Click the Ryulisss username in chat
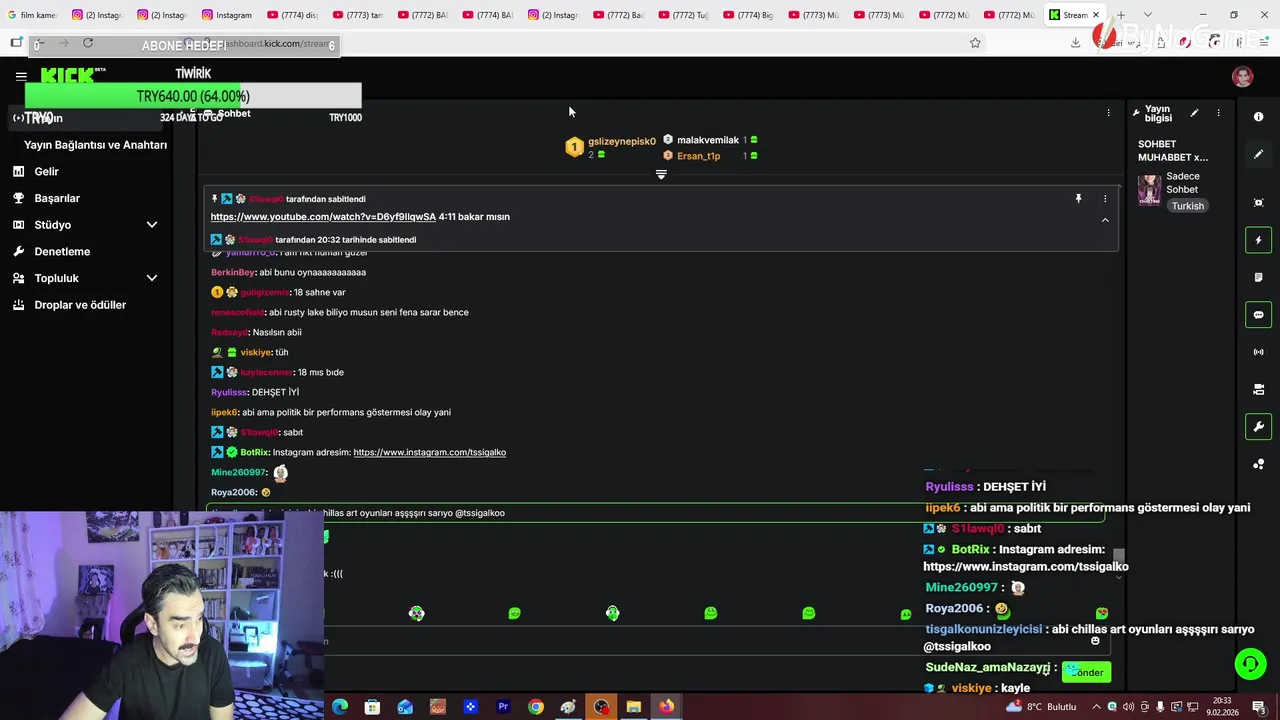The image size is (1280, 720). pyautogui.click(x=229, y=392)
